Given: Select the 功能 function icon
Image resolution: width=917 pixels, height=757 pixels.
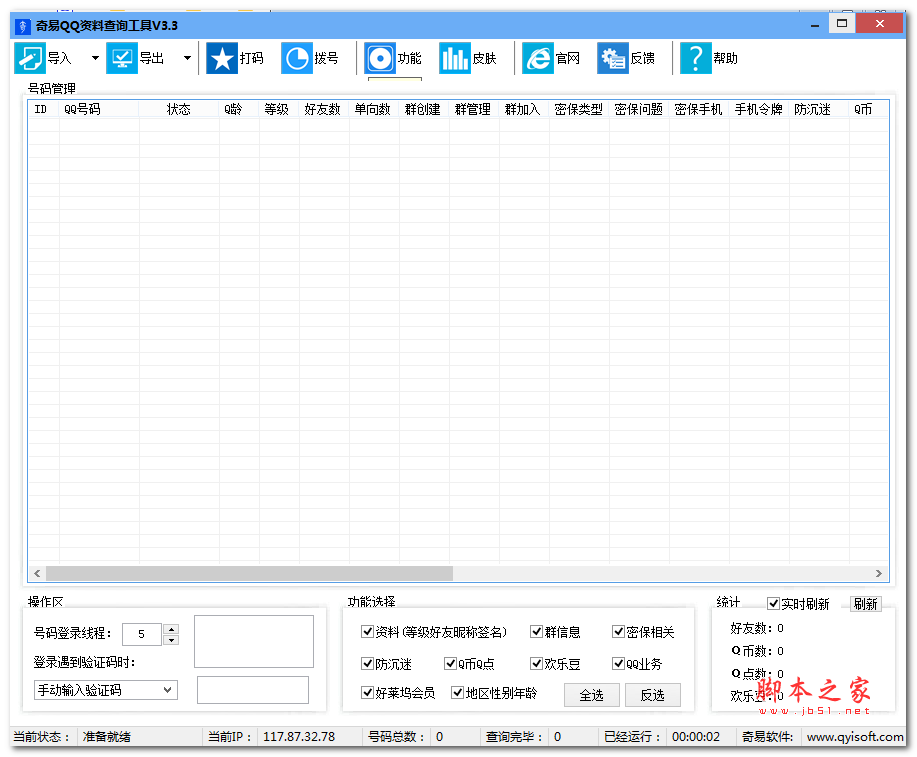Looking at the screenshot, I should point(380,58).
